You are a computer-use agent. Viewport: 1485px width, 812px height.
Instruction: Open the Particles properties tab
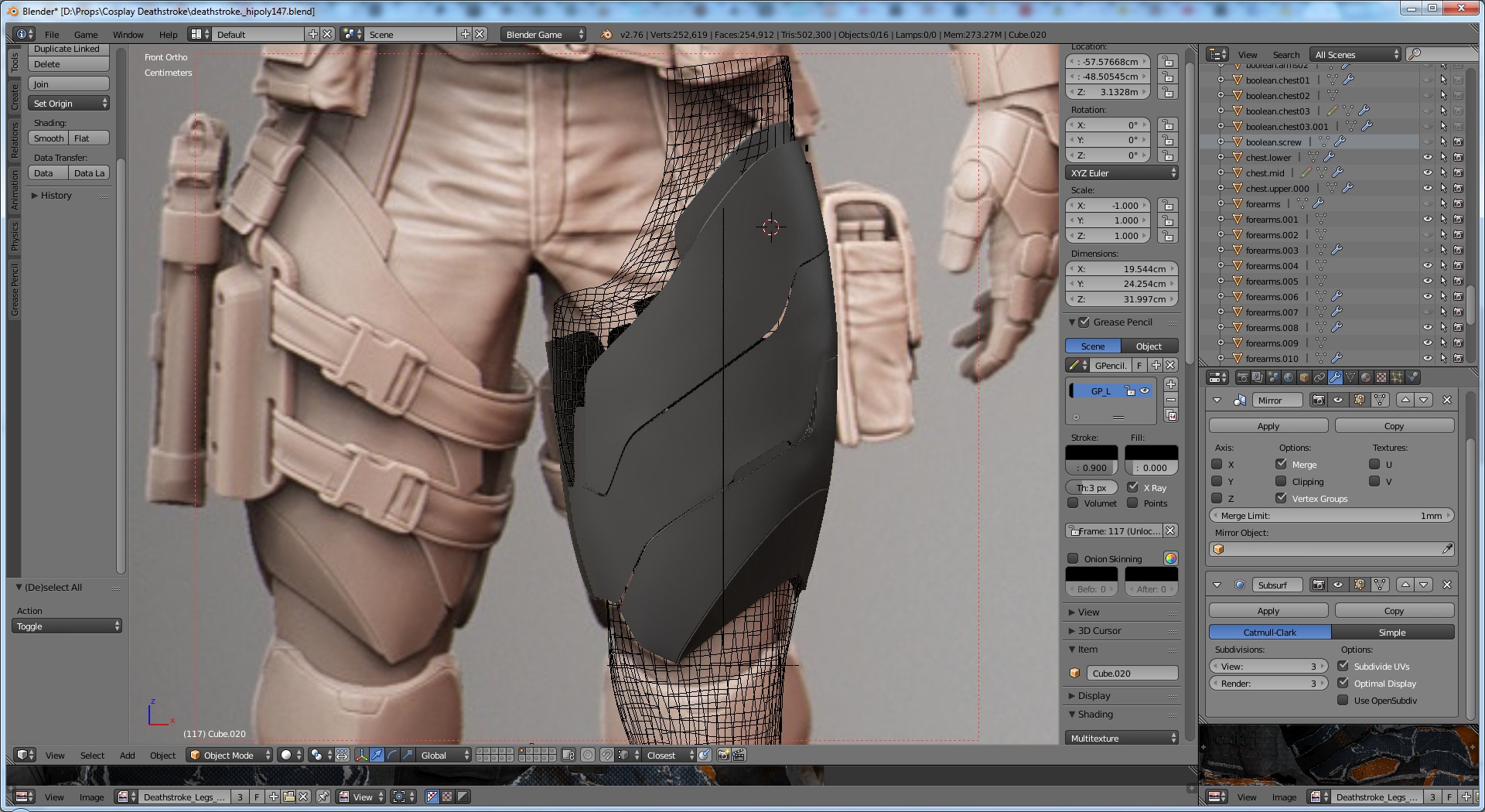coord(1397,377)
